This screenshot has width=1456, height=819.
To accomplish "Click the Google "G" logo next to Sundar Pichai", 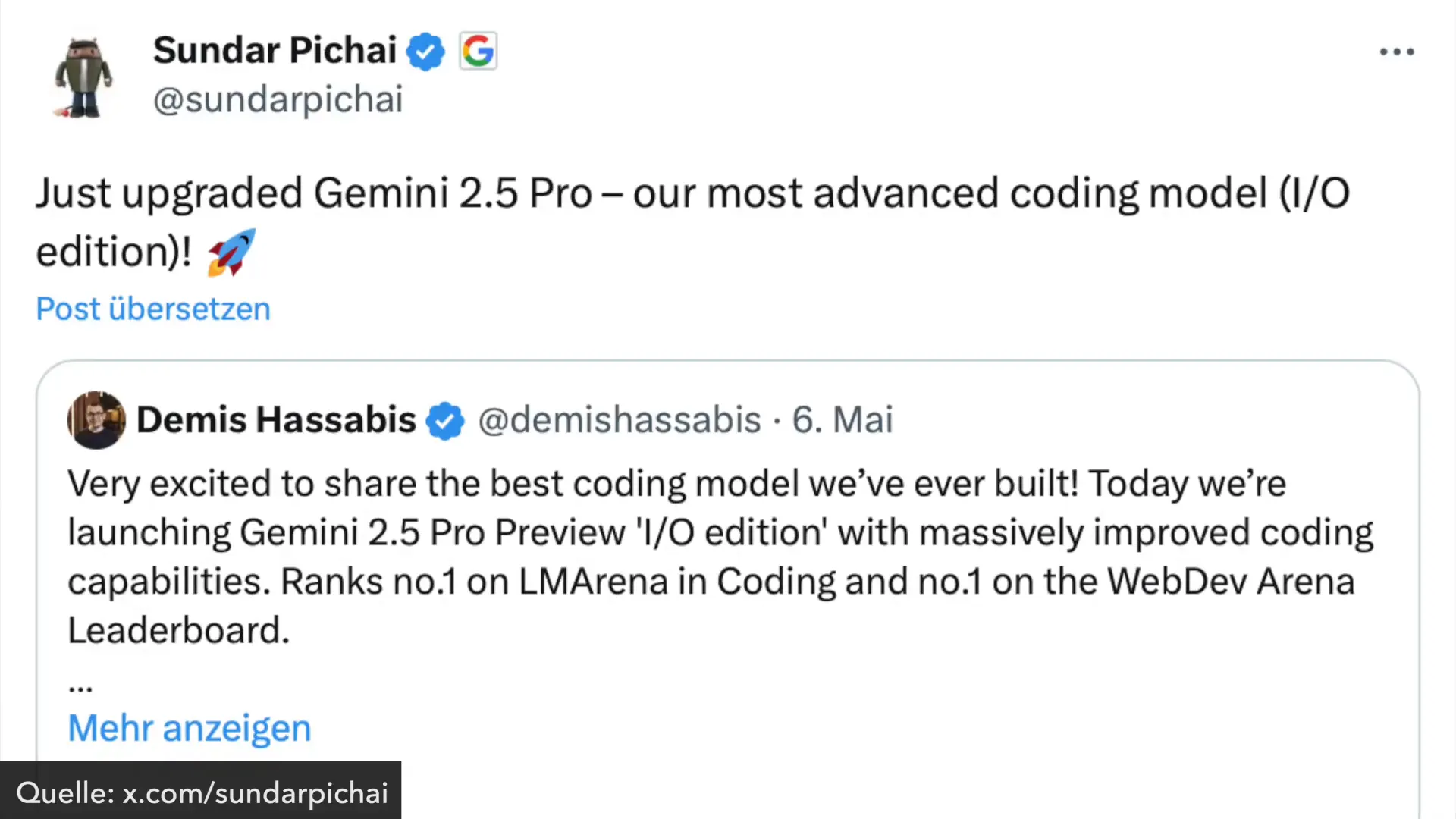I will coord(477,51).
